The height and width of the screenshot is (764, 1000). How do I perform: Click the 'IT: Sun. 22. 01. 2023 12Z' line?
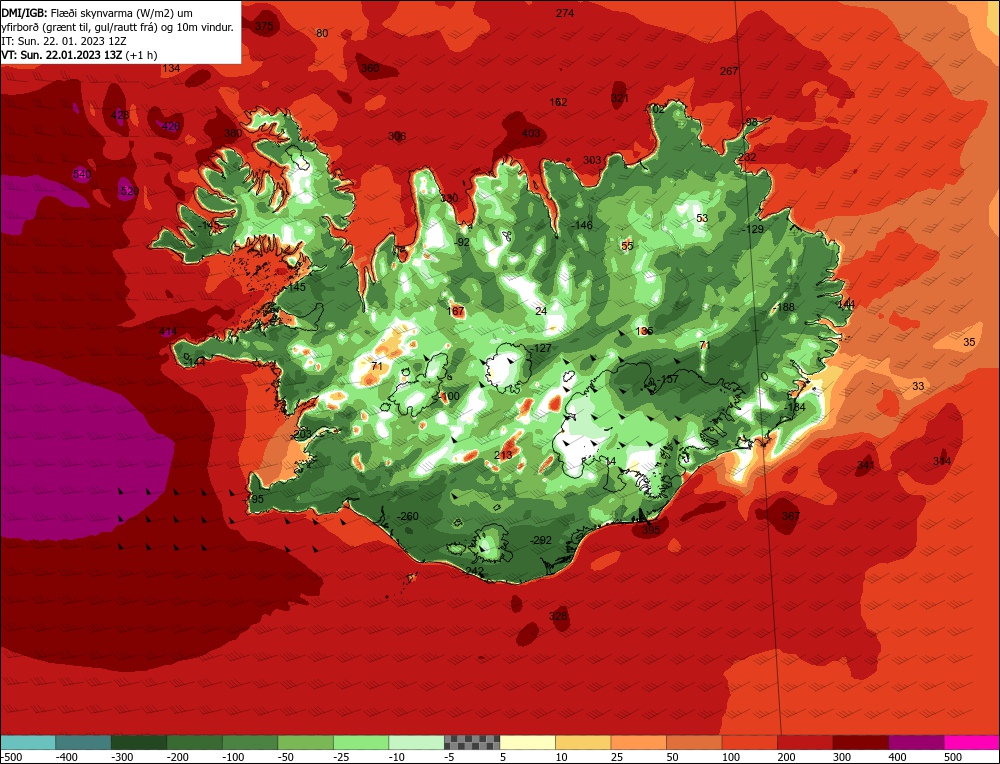(x=64, y=41)
